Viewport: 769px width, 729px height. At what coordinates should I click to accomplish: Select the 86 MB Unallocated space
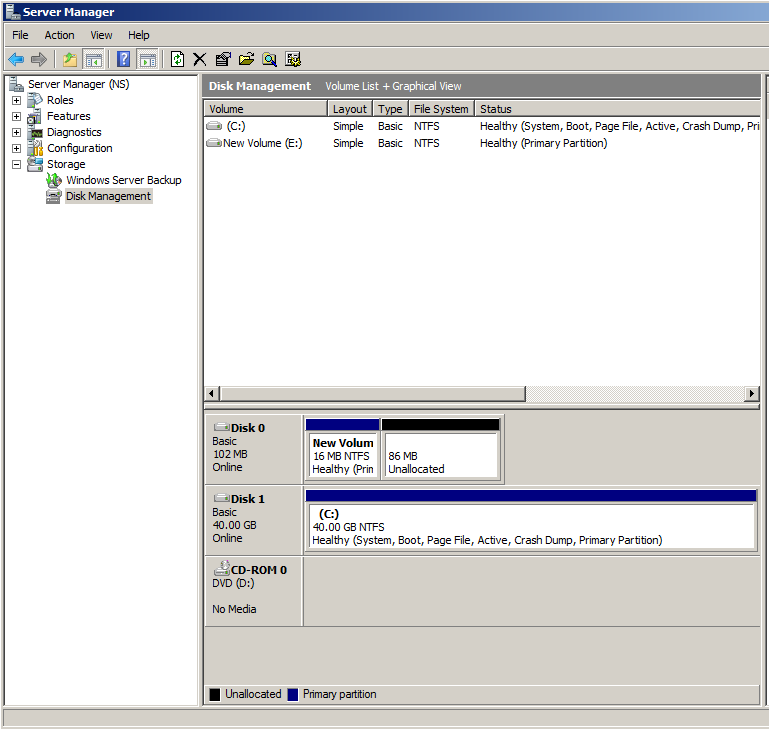[440, 449]
